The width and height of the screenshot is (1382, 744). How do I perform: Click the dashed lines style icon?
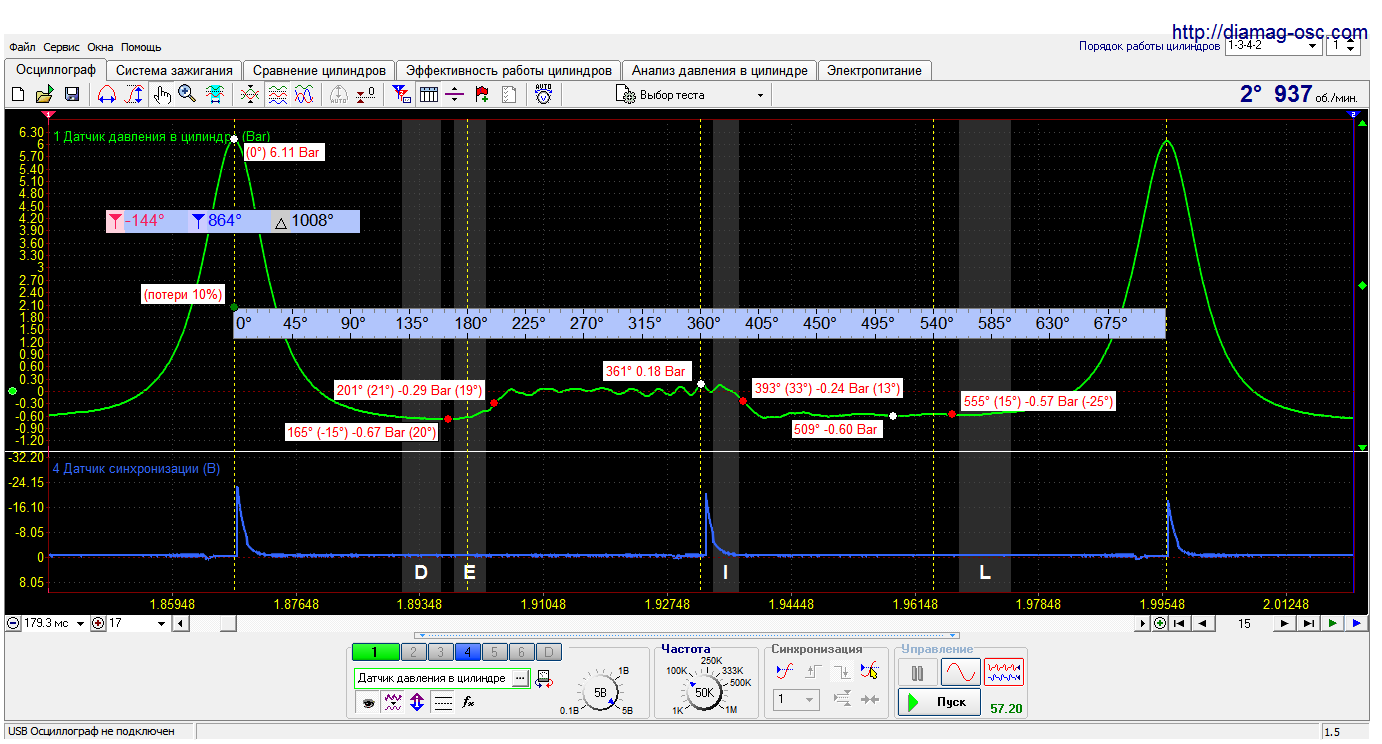click(443, 702)
